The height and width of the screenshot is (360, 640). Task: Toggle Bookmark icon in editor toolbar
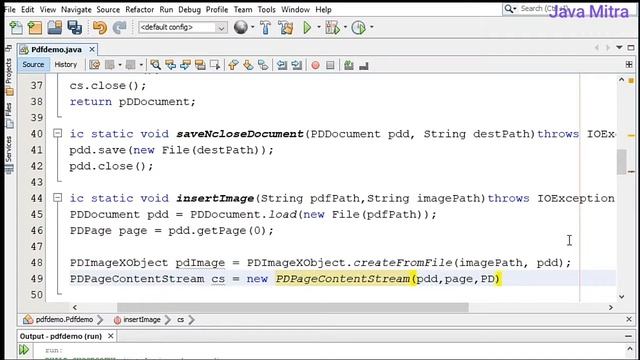(x=263, y=65)
